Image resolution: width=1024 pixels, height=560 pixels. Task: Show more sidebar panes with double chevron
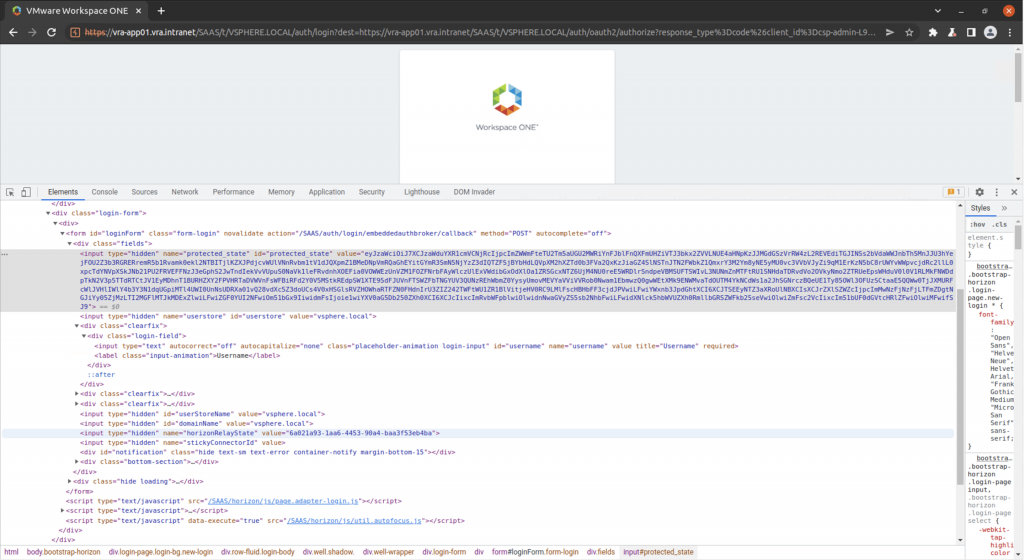pyautogui.click(x=1004, y=208)
